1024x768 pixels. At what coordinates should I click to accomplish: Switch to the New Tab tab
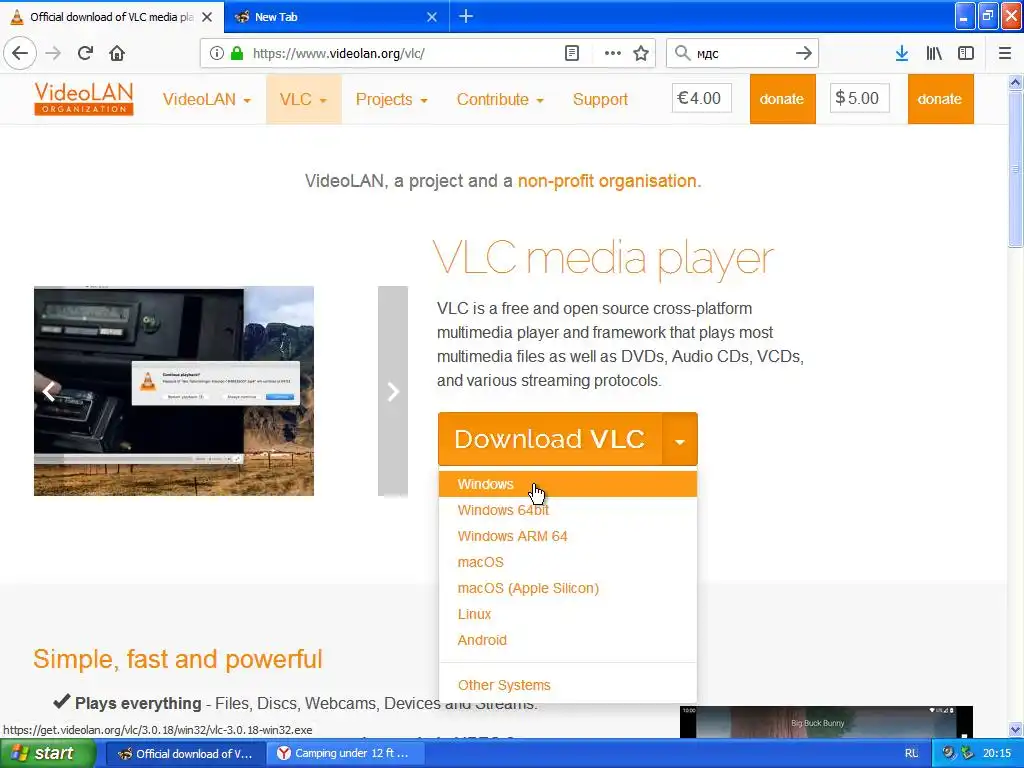[x=327, y=17]
